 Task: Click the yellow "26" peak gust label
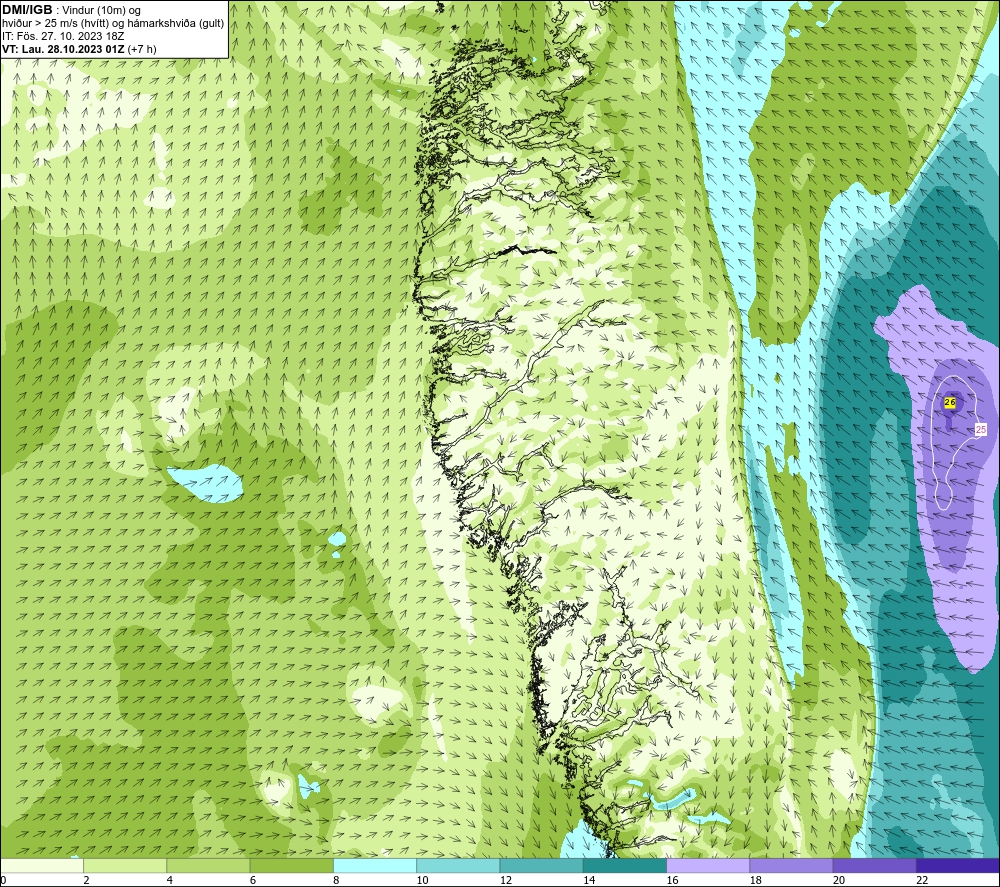click(950, 402)
